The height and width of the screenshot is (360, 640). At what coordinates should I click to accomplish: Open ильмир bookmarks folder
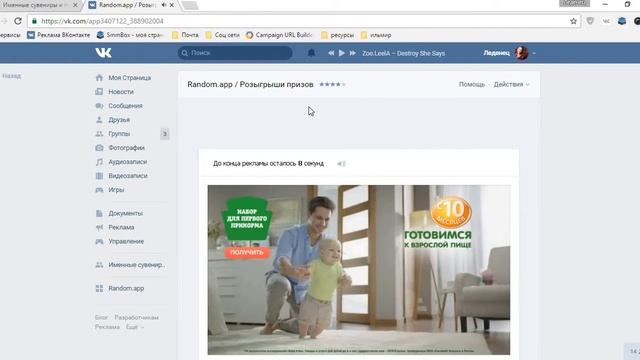pyautogui.click(x=376, y=35)
